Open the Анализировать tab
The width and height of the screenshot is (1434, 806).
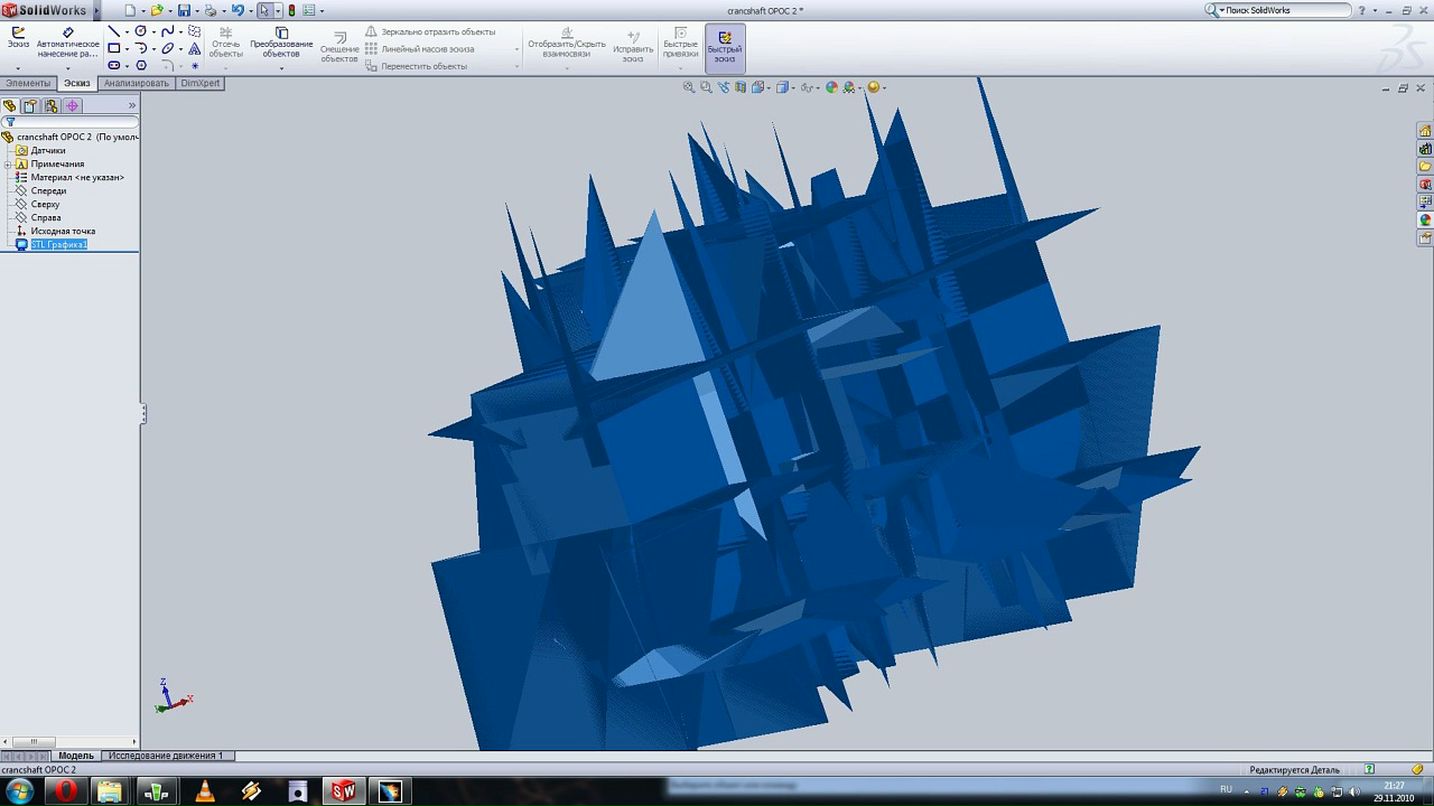click(136, 83)
